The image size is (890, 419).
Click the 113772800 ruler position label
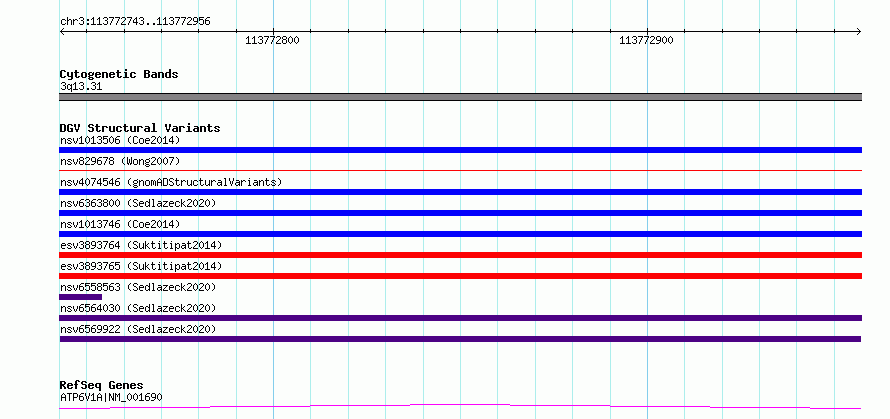pyautogui.click(x=272, y=41)
